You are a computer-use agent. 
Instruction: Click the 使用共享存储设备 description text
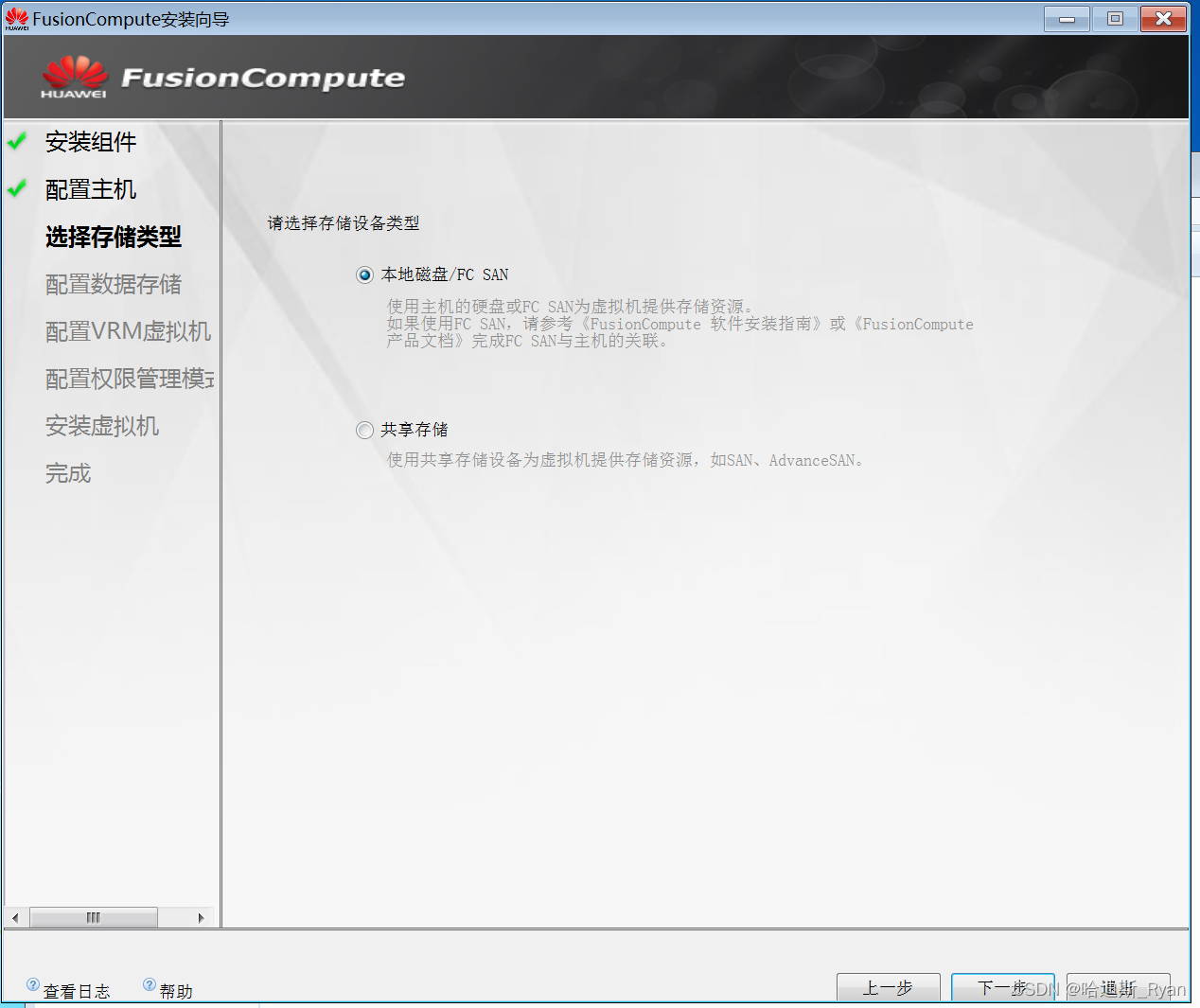[626, 460]
